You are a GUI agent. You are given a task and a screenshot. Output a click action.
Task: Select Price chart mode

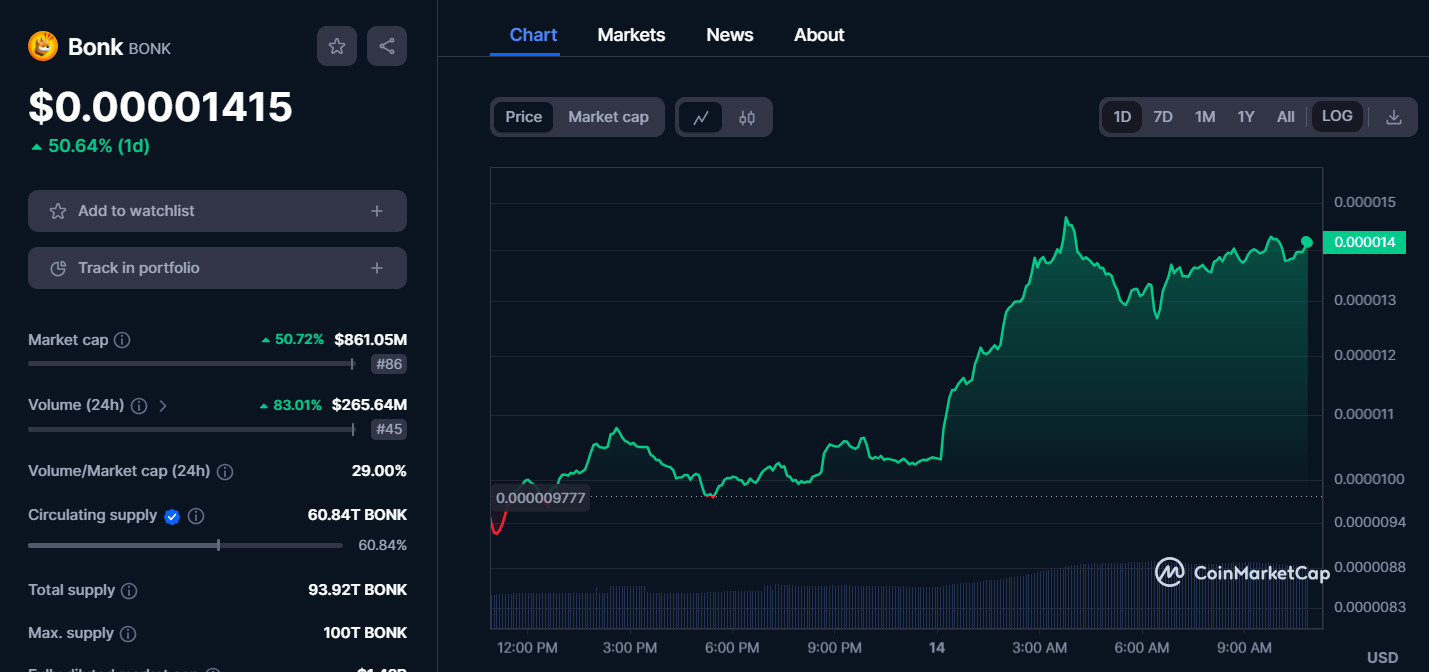tap(523, 117)
